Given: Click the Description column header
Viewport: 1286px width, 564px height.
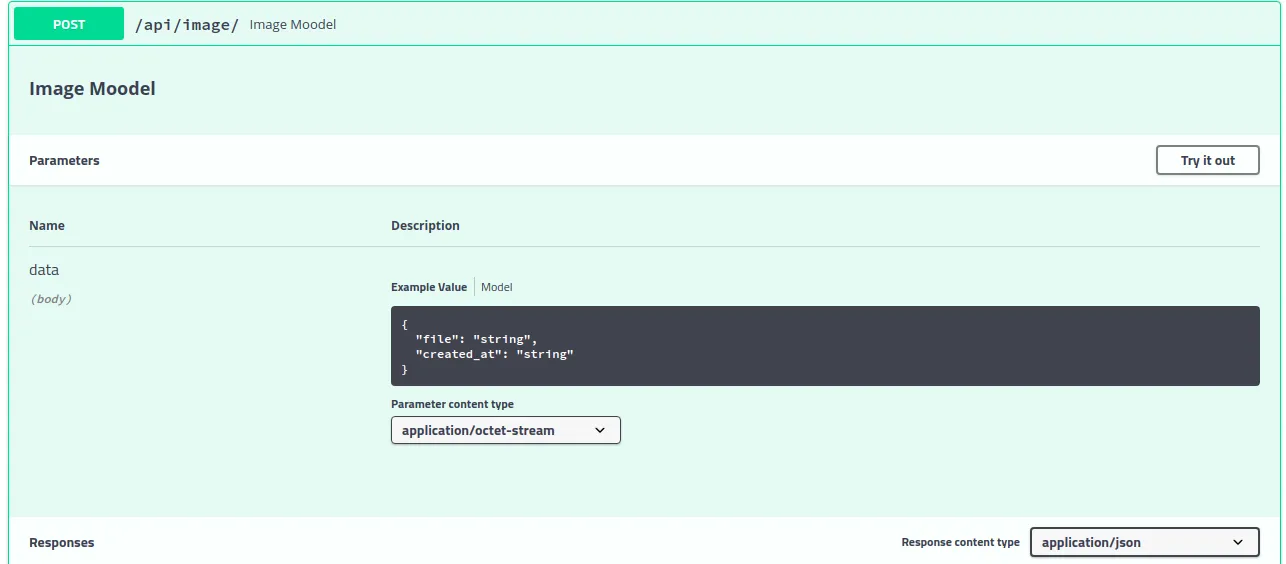Looking at the screenshot, I should (425, 226).
